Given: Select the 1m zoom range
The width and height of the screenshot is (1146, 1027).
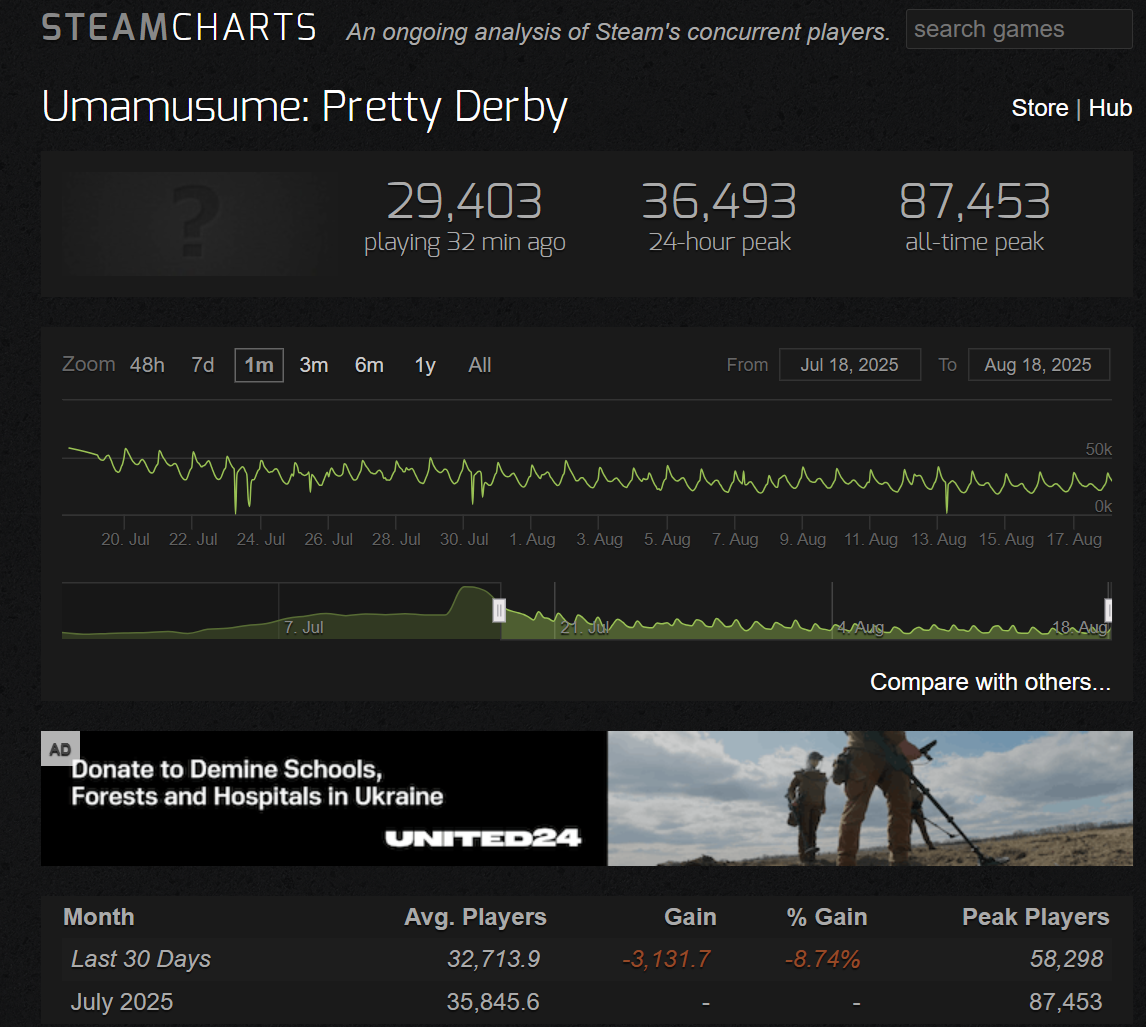Looking at the screenshot, I should (x=259, y=365).
